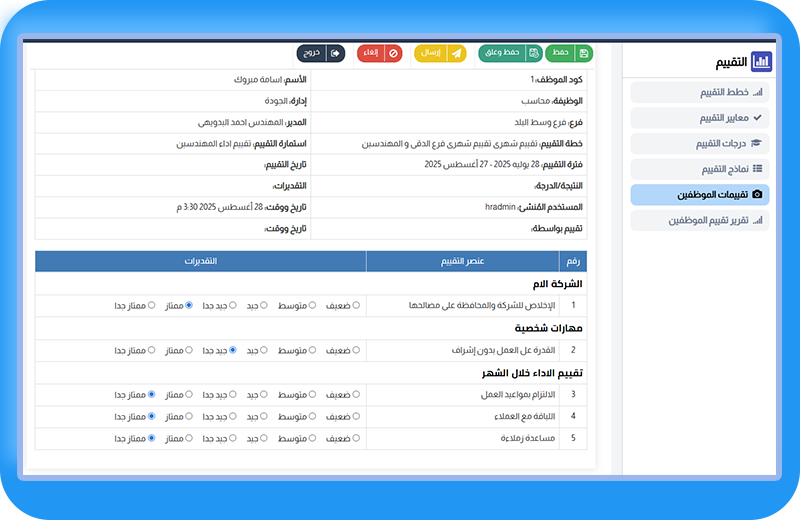This screenshot has height=520, width=800.
Task: Click the checkmark icon beside معايير التقييم
Action: 757,118
